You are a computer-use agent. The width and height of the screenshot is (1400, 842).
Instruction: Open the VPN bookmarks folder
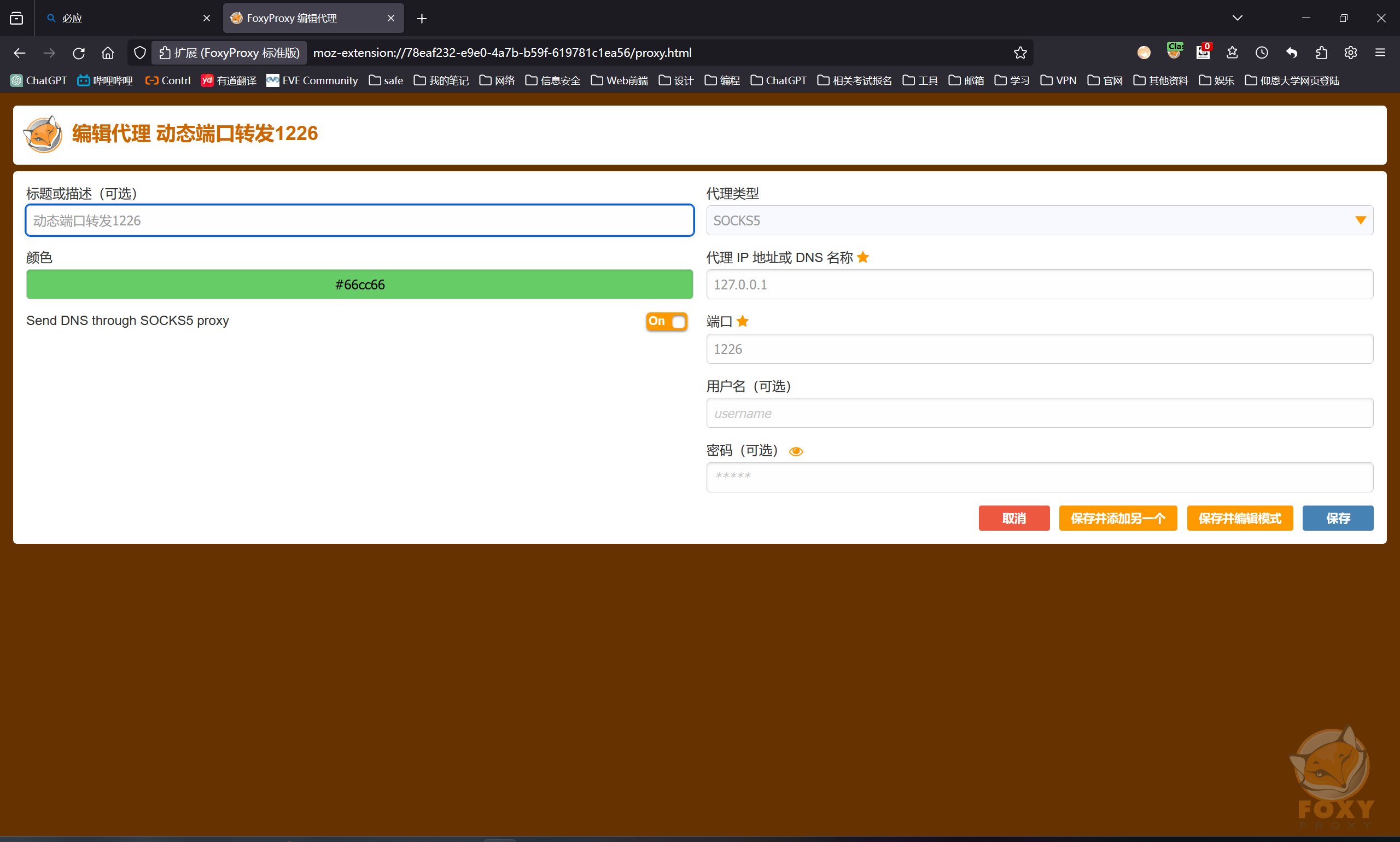(x=1058, y=80)
